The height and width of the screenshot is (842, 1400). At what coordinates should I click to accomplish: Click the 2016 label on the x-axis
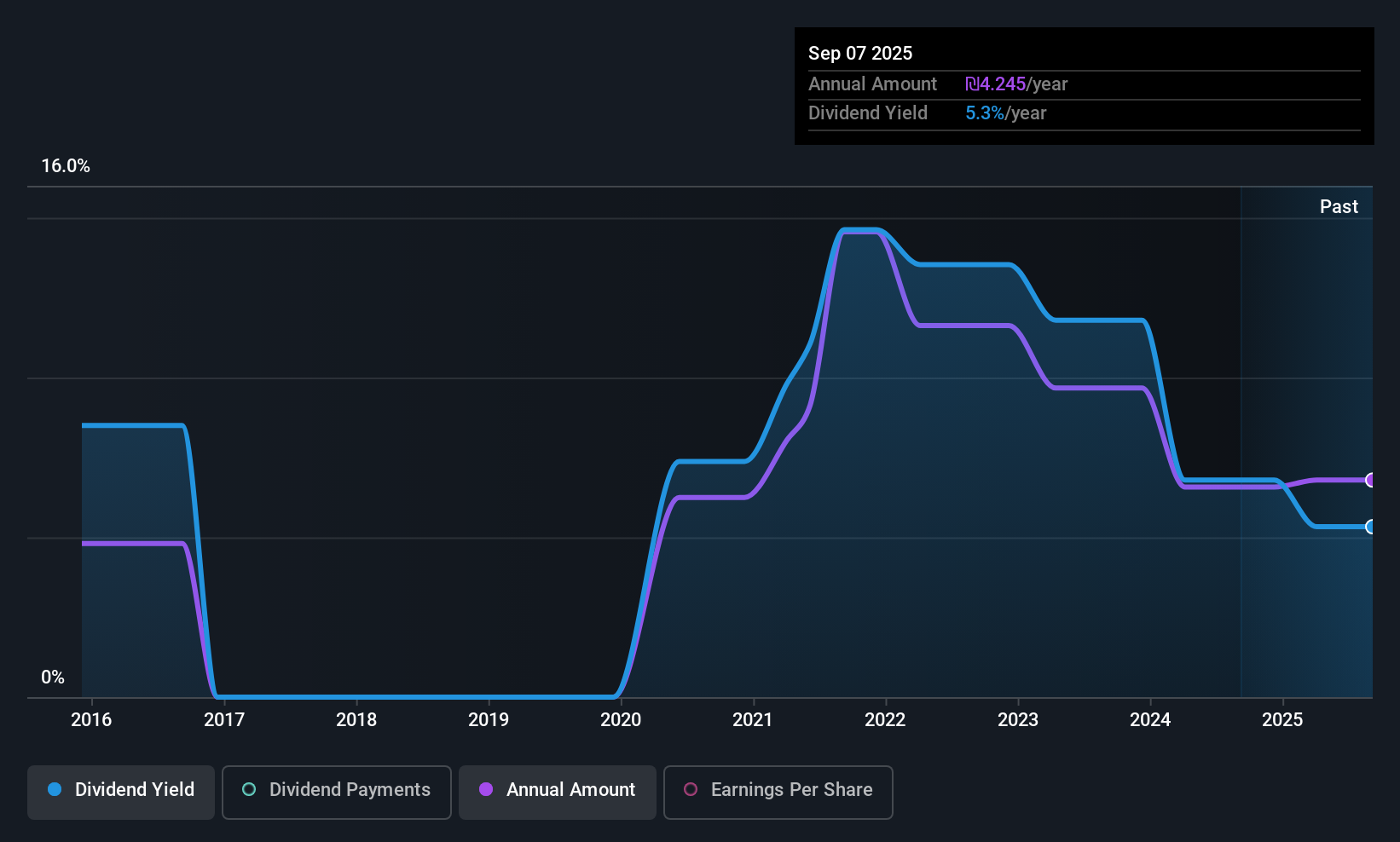pos(91,720)
